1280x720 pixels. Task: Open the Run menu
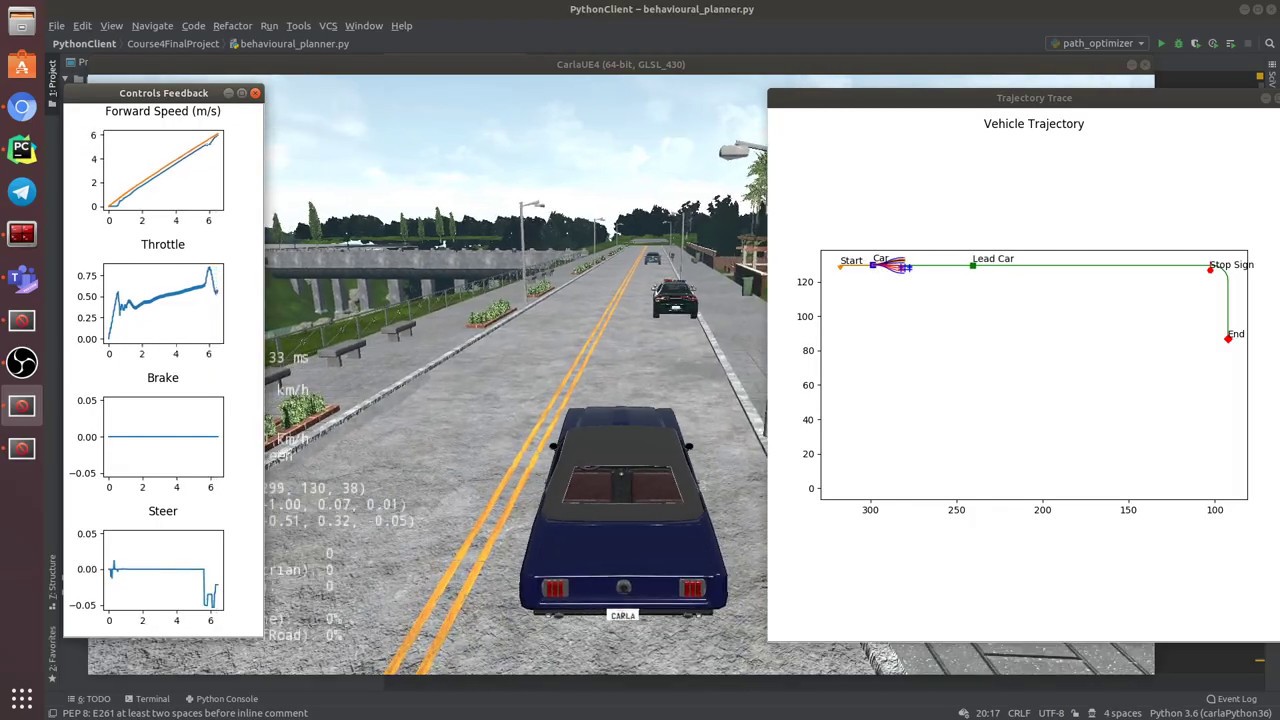[x=269, y=26]
